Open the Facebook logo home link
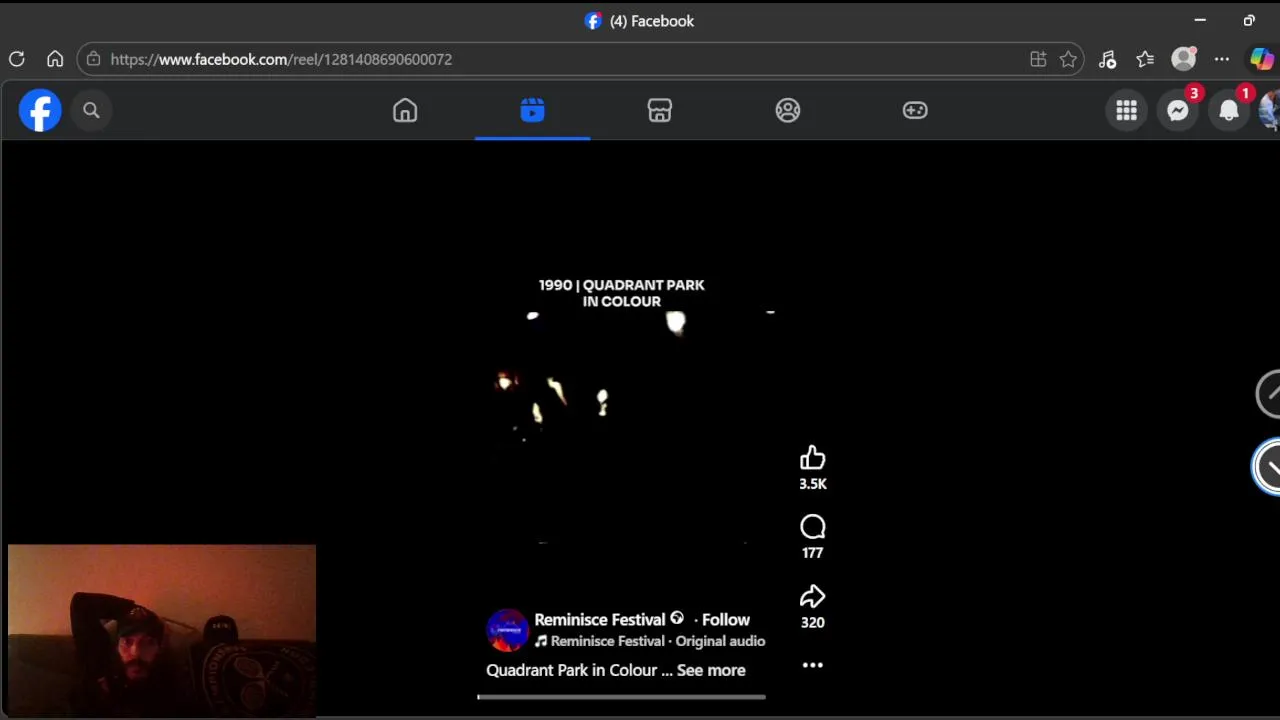Screen dimensions: 1280x720 click(40, 110)
